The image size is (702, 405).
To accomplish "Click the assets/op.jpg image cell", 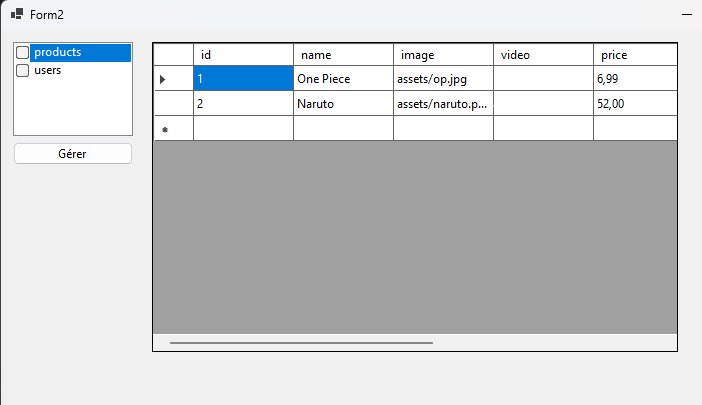I will (443, 79).
